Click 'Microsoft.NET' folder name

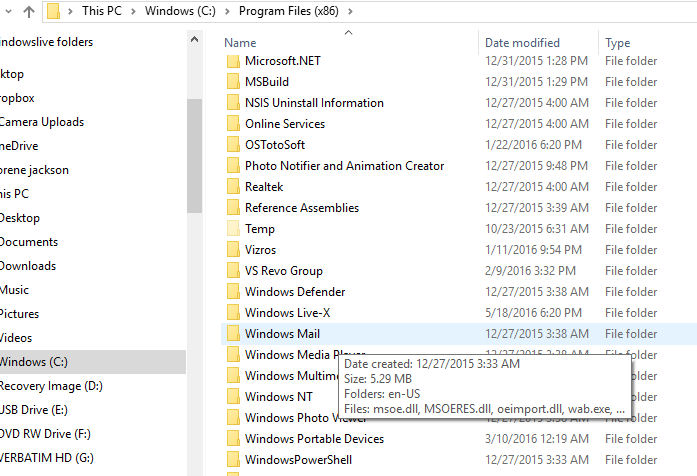(x=283, y=61)
